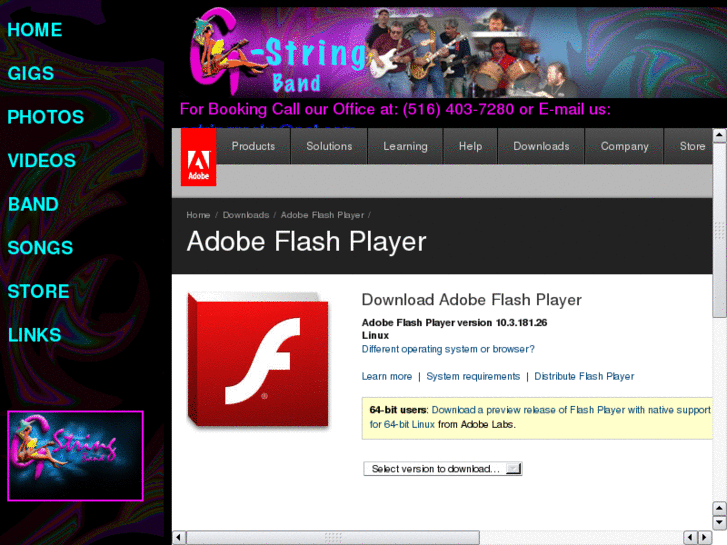Open the BAND page
727x545 pixels.
click(33, 205)
